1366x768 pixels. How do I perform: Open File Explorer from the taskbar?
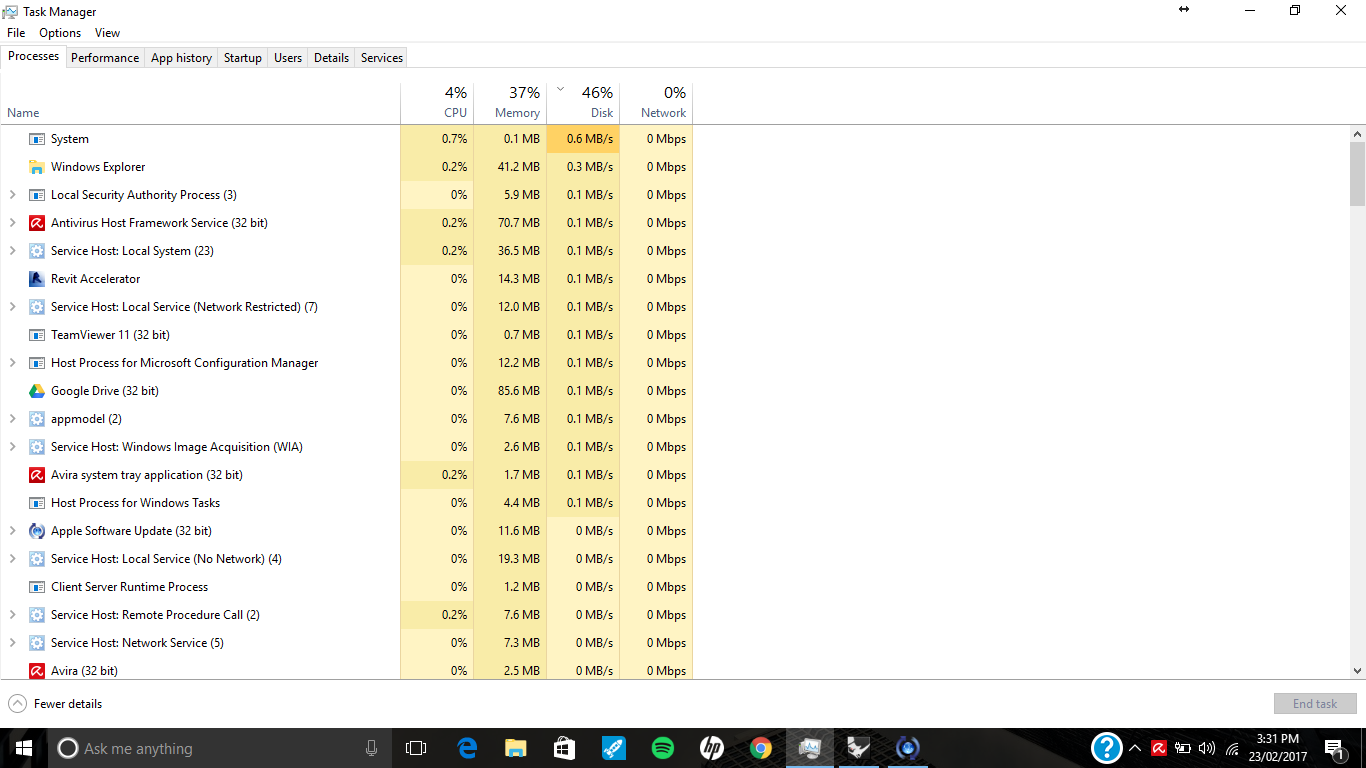coord(516,748)
